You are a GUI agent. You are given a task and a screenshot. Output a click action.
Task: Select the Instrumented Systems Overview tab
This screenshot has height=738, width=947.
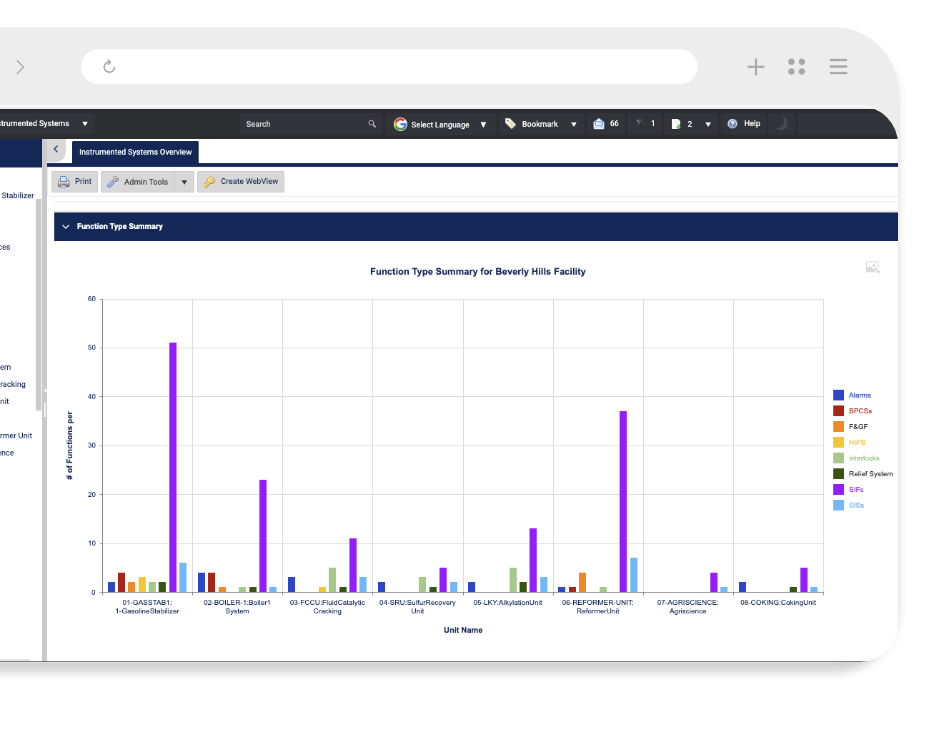[135, 152]
